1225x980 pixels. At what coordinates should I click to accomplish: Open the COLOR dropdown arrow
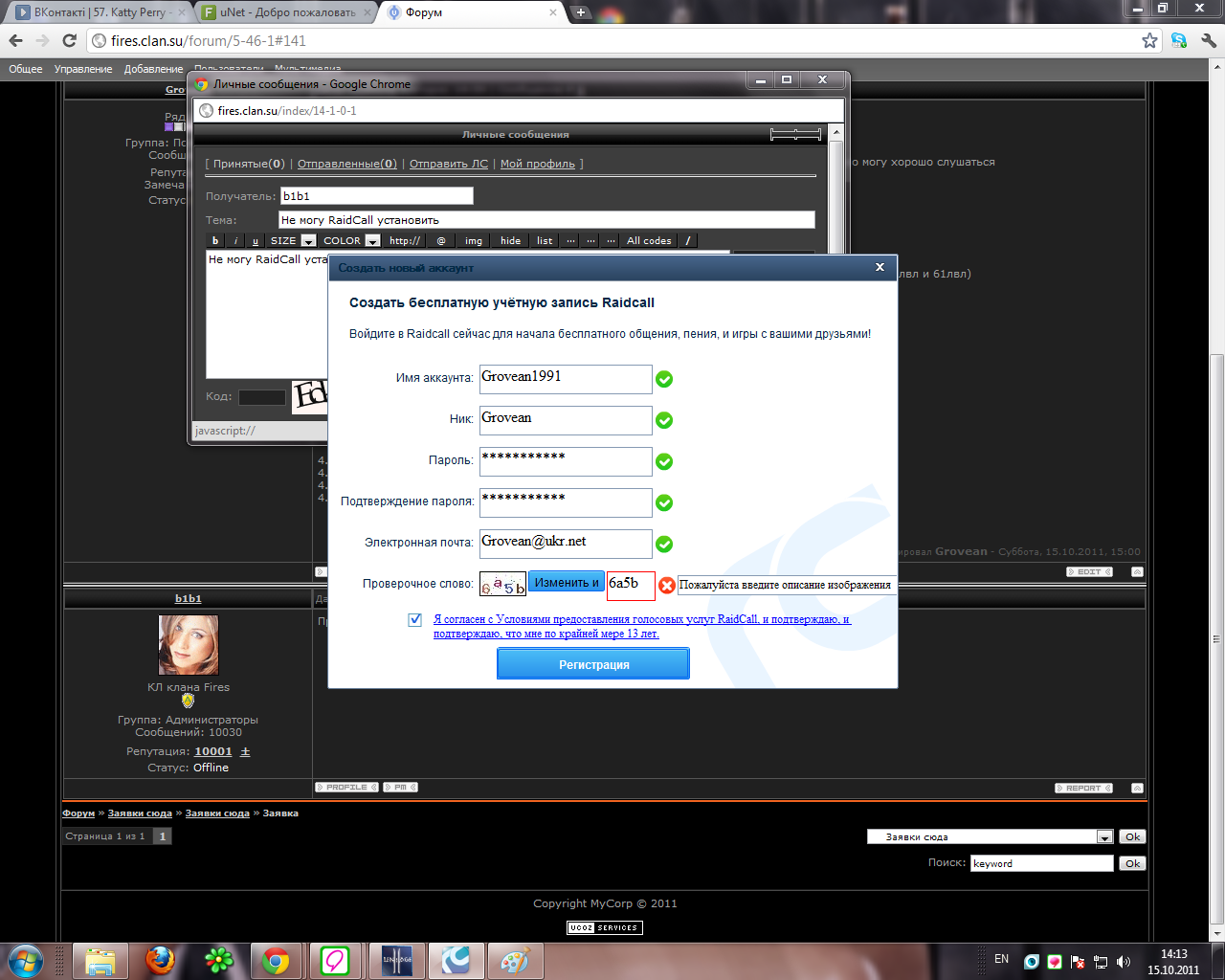tap(373, 241)
